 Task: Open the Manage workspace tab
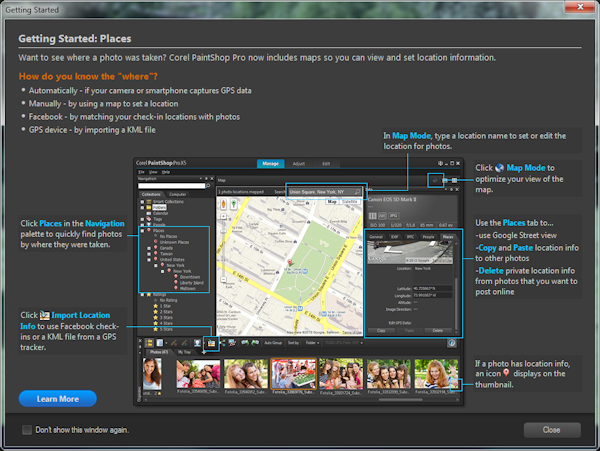[270, 163]
